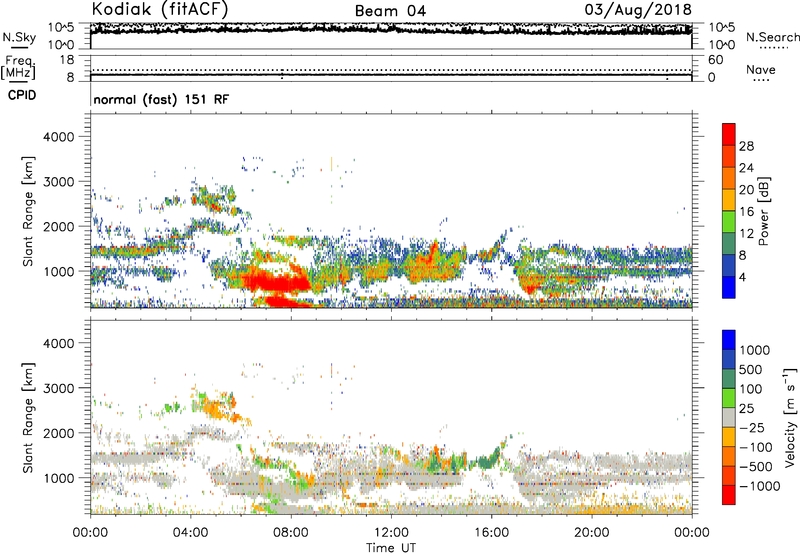Image resolution: width=800 pixels, height=554 pixels.
Task: Click the "-25" label on the Velocity colorbar
Action: [752, 428]
